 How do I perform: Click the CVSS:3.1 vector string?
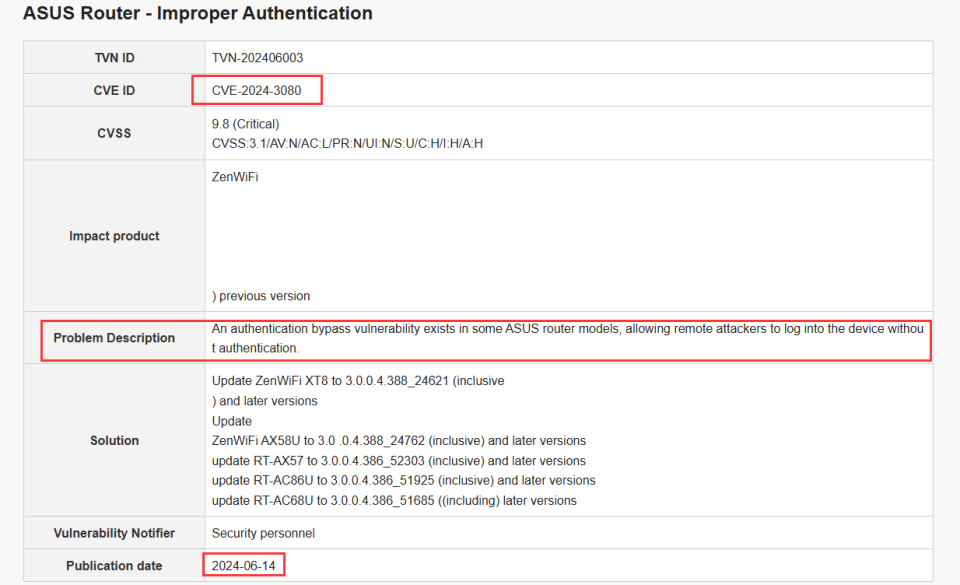tap(347, 143)
